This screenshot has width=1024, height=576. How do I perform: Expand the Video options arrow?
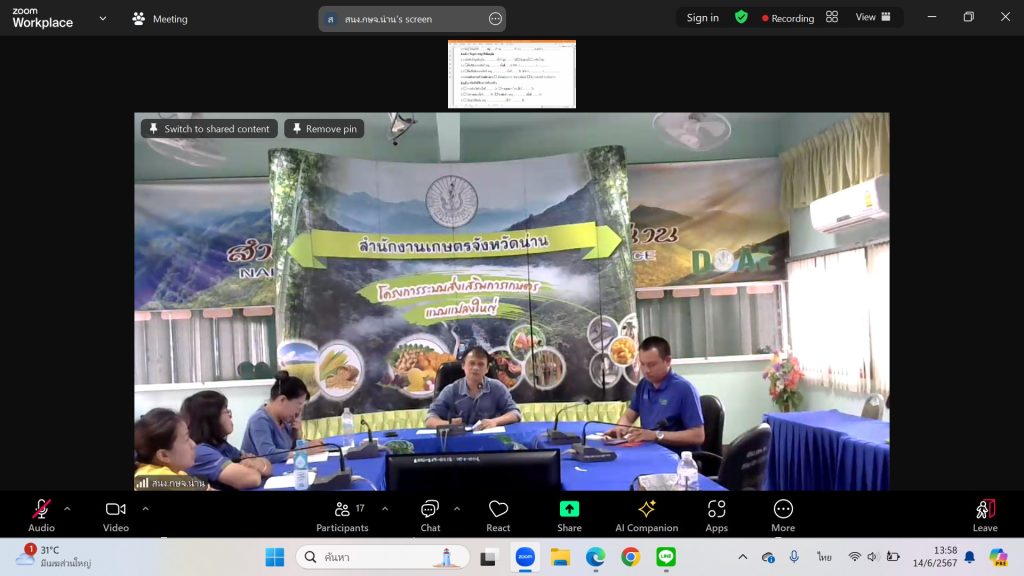pos(145,508)
